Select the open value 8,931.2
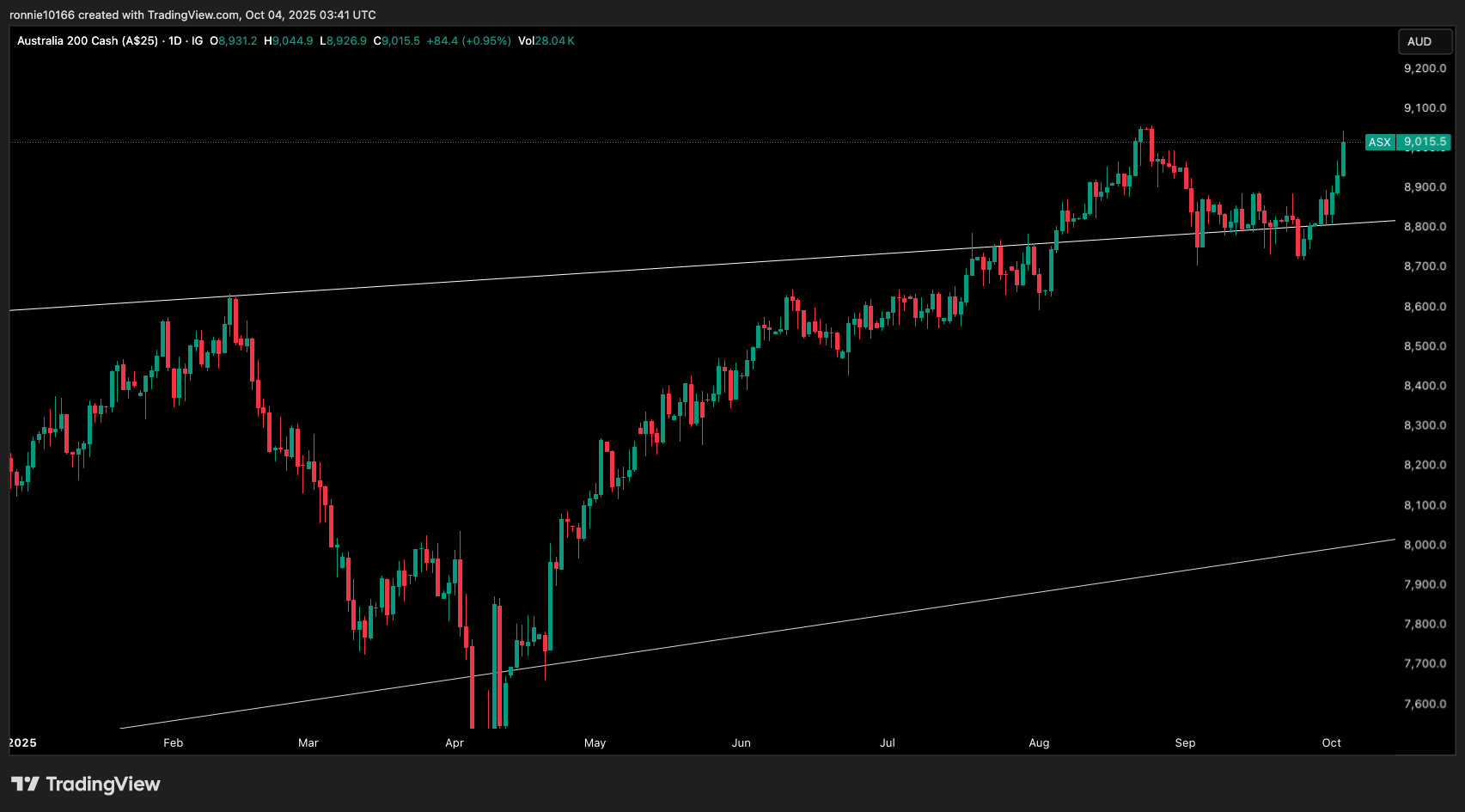Image resolution: width=1465 pixels, height=812 pixels. click(237, 41)
